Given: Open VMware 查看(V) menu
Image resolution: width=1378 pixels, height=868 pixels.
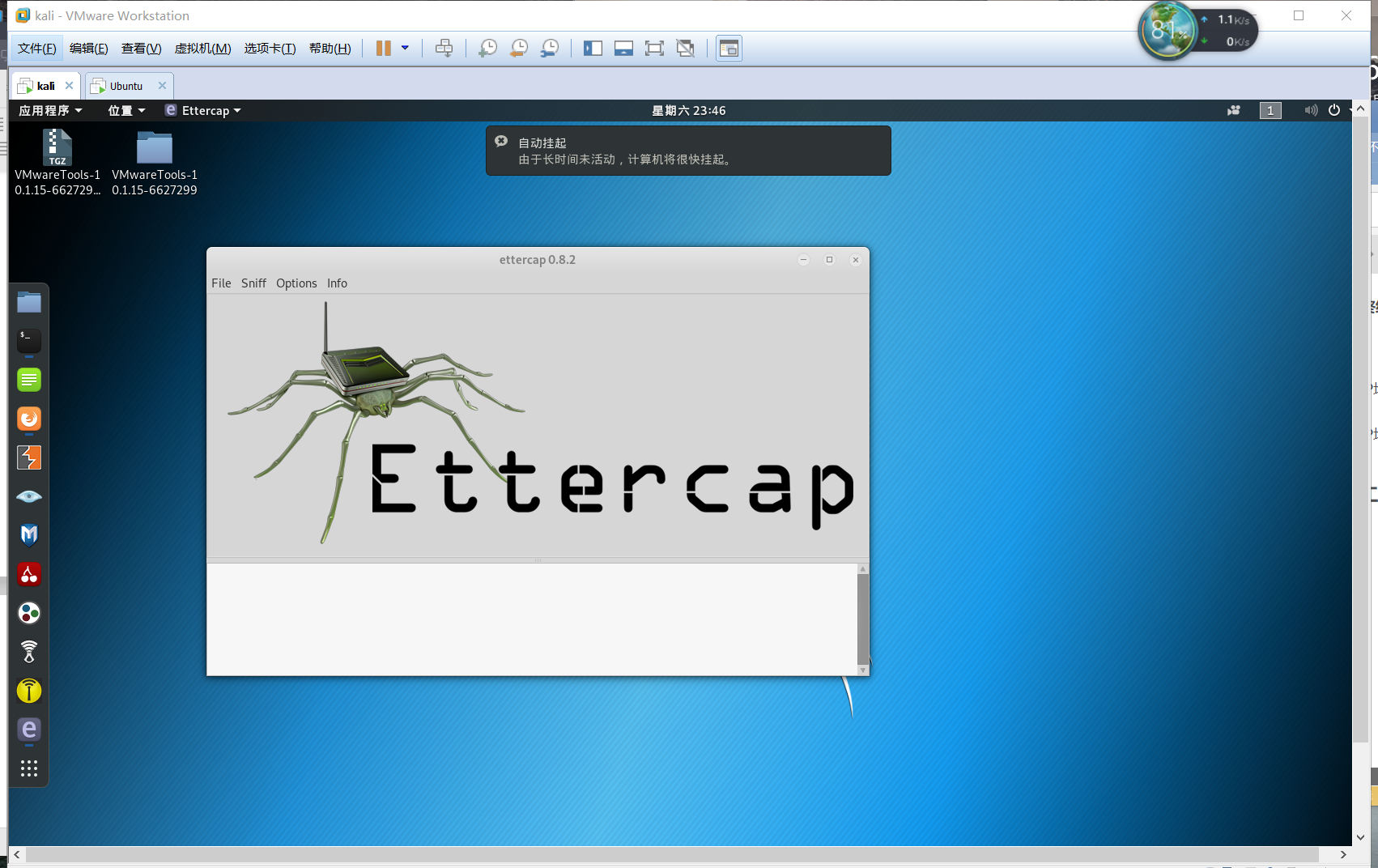Looking at the screenshot, I should pyautogui.click(x=141, y=48).
